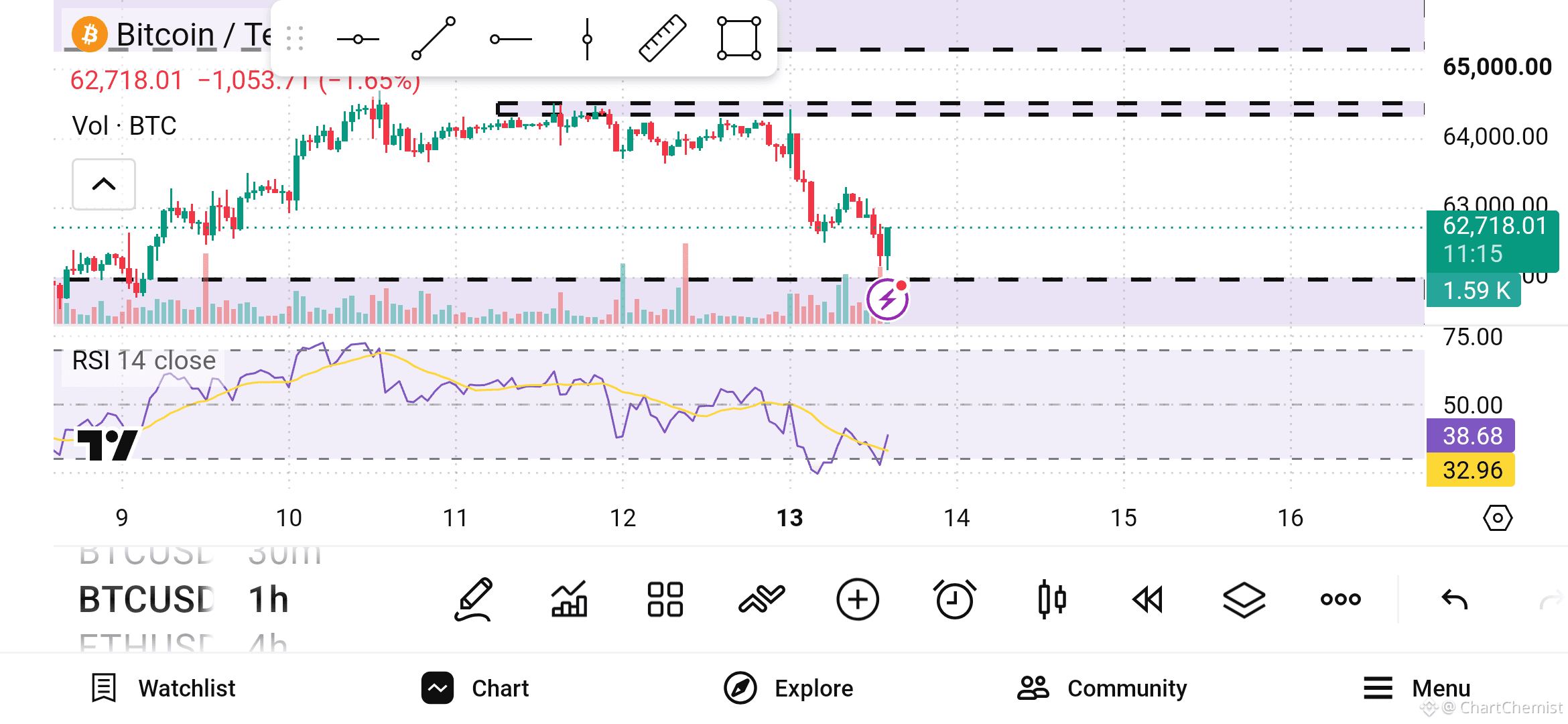Tap the date 13 on time axis

[x=789, y=518]
